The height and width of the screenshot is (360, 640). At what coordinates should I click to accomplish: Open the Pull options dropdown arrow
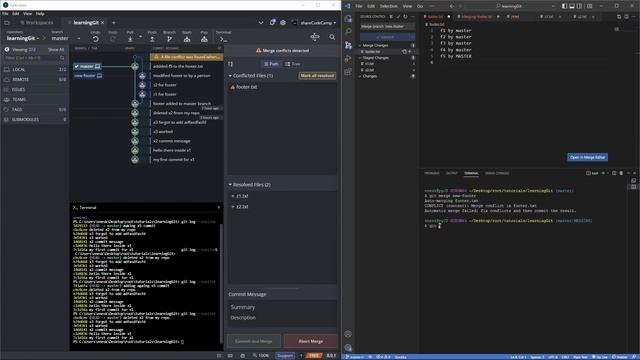click(140, 37)
